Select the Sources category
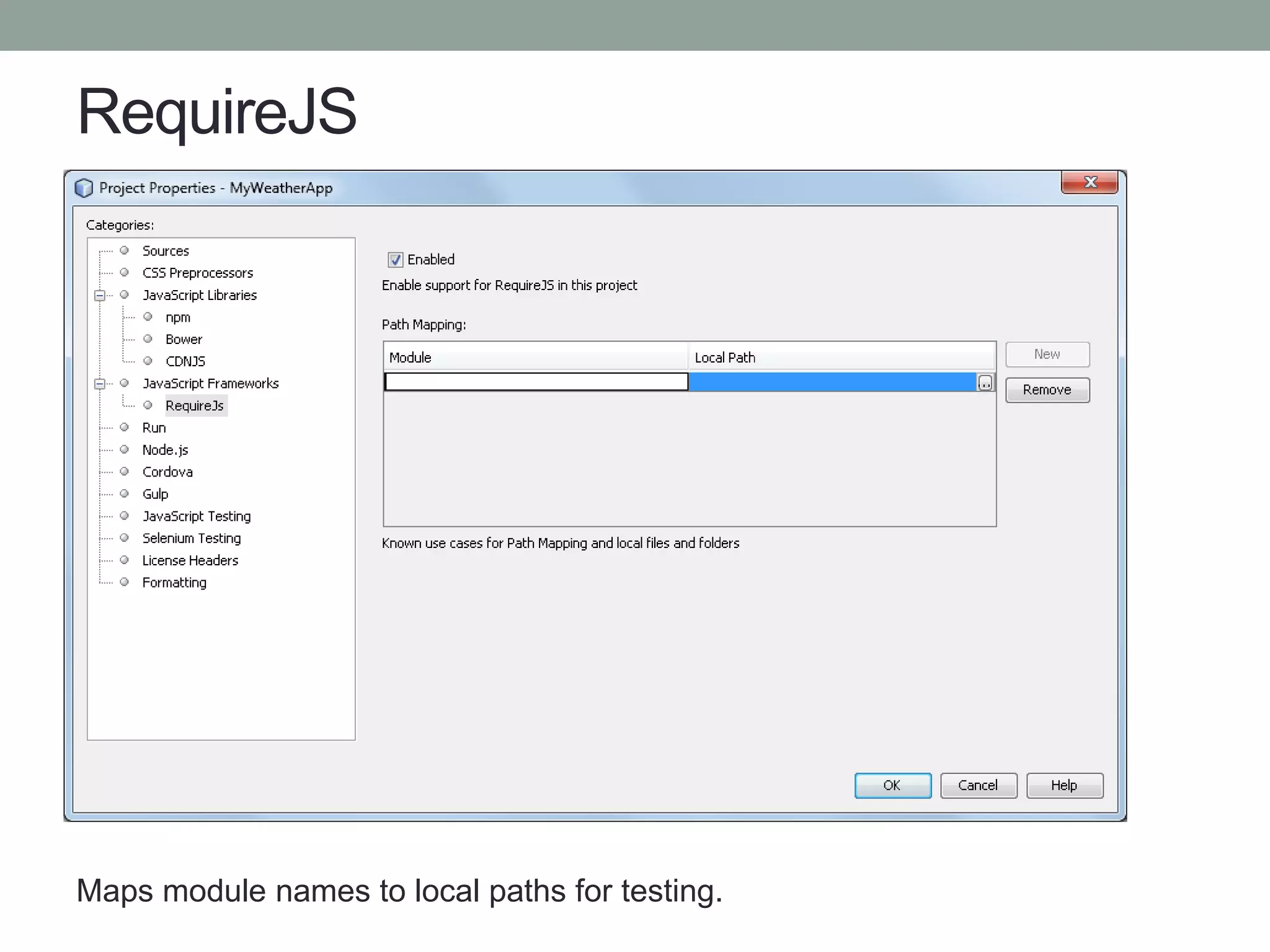Image resolution: width=1270 pixels, height=952 pixels. (x=166, y=251)
